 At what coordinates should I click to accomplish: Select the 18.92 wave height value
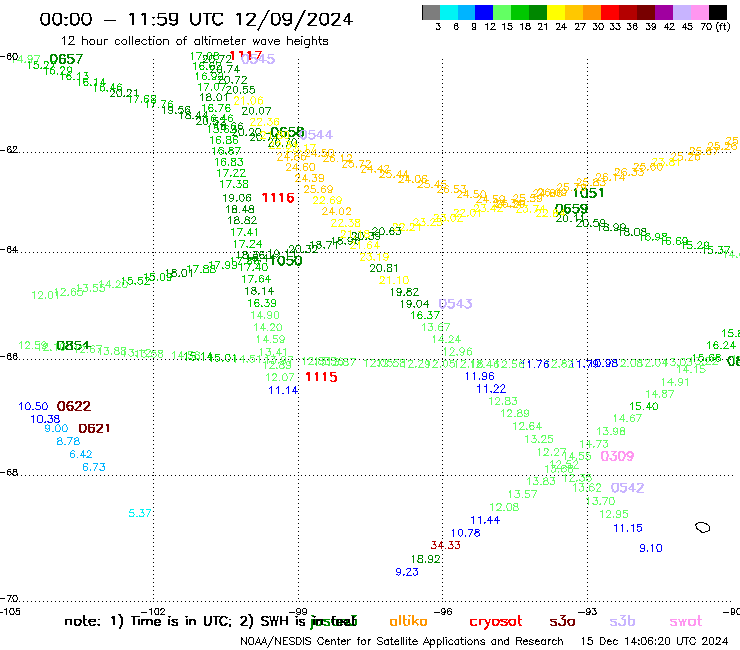[x=426, y=559]
